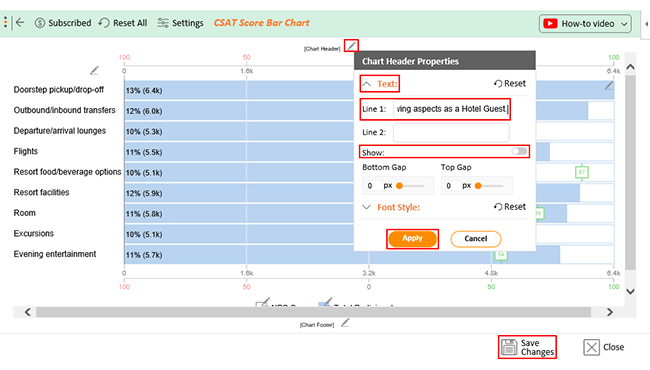Click the 12% (6.0k) bar value
The image size is (650, 370).
[x=144, y=111]
